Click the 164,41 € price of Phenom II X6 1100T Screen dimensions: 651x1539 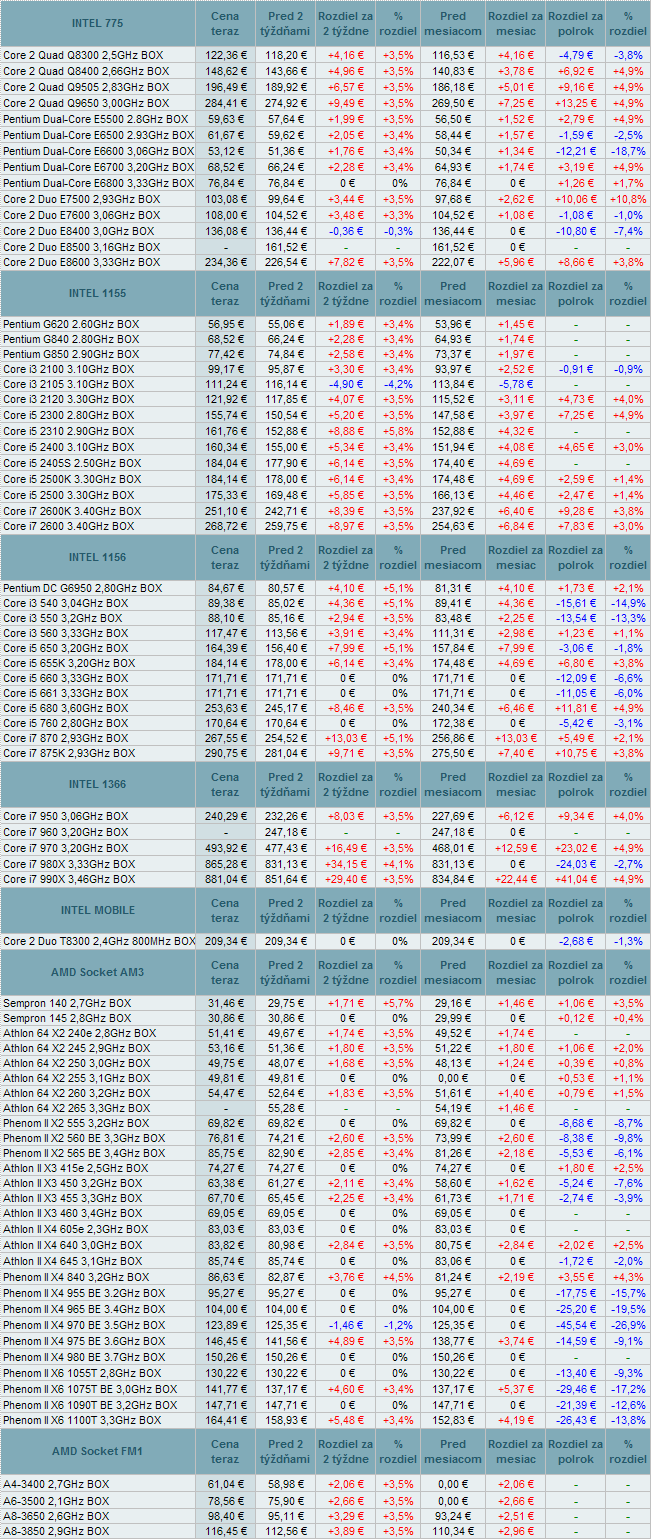click(x=225, y=1421)
